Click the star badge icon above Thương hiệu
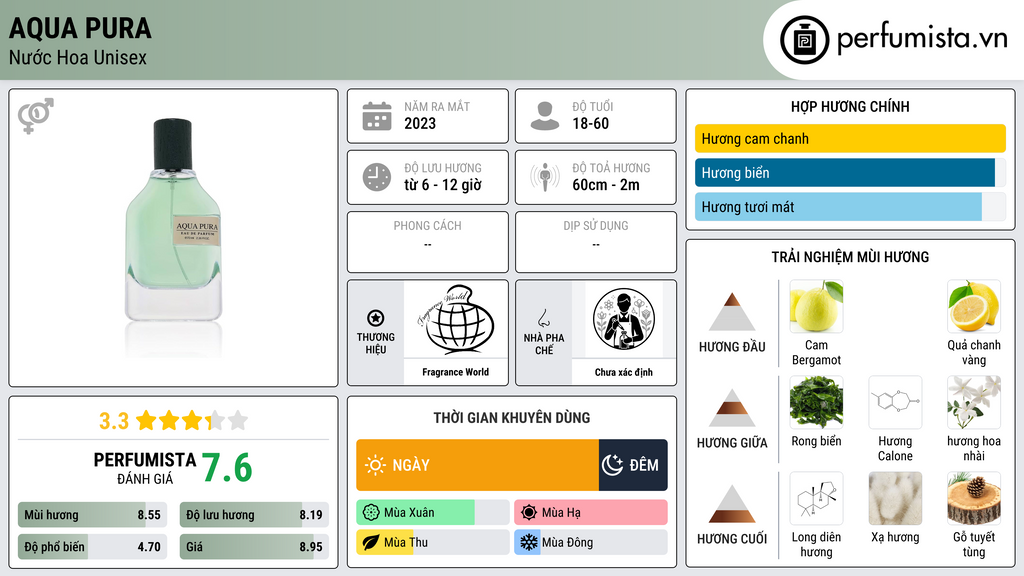 click(376, 318)
